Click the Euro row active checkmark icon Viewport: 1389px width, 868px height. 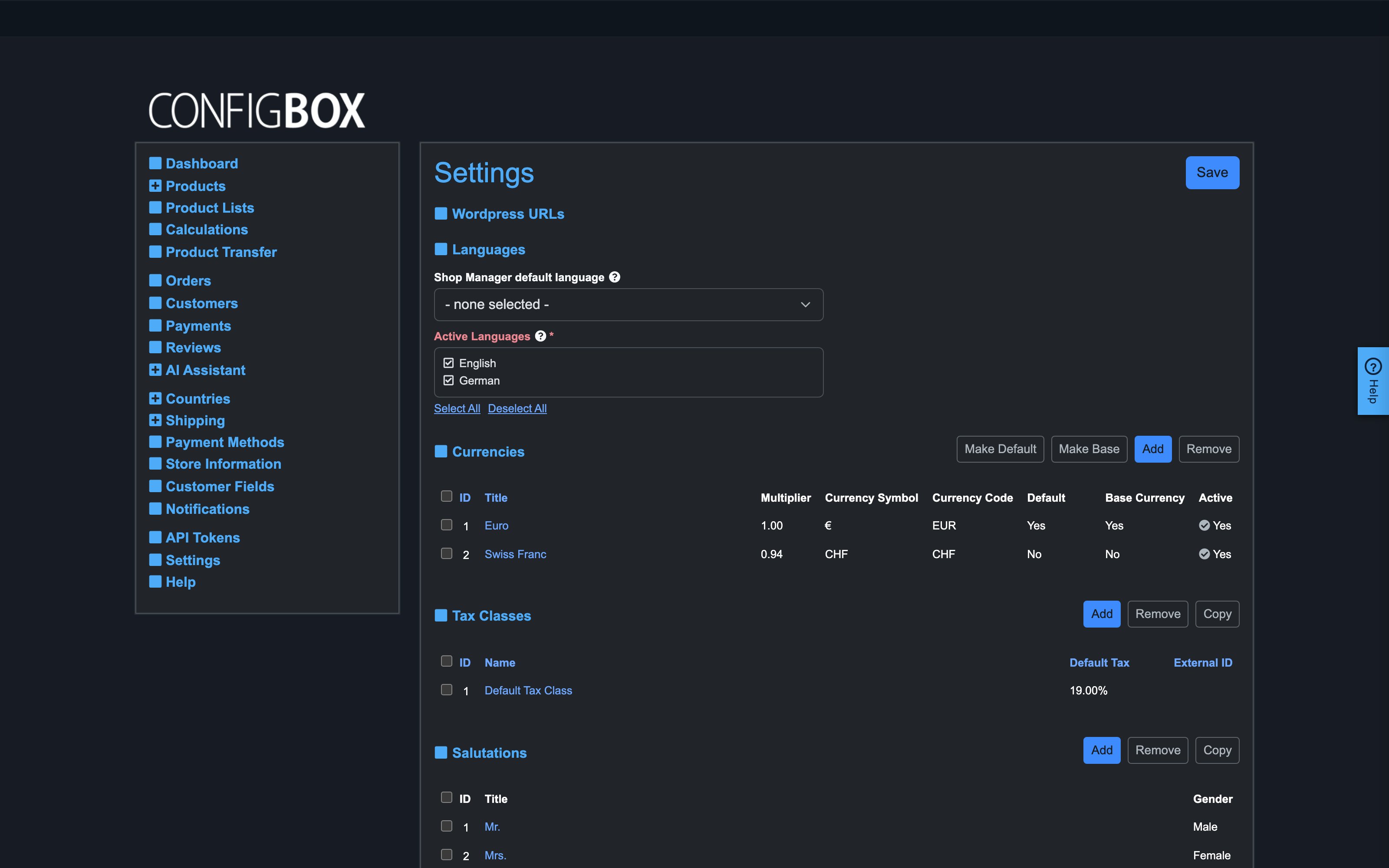(x=1204, y=525)
